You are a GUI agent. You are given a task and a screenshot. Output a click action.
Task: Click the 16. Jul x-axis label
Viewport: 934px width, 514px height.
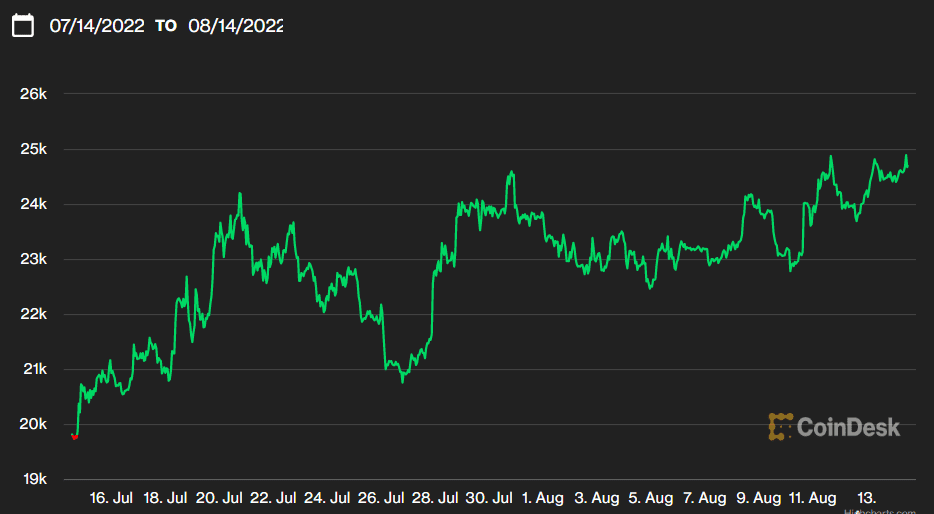coord(111,498)
